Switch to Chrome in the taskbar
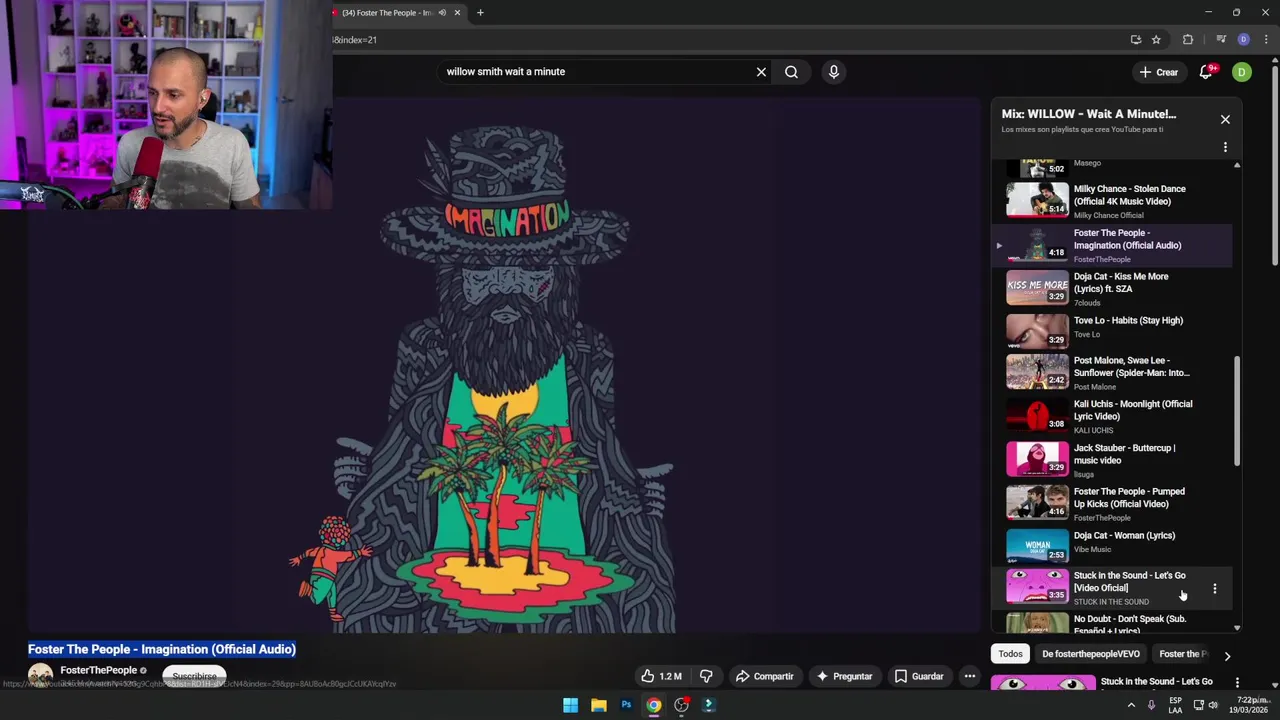This screenshot has width=1280, height=720. (x=653, y=705)
